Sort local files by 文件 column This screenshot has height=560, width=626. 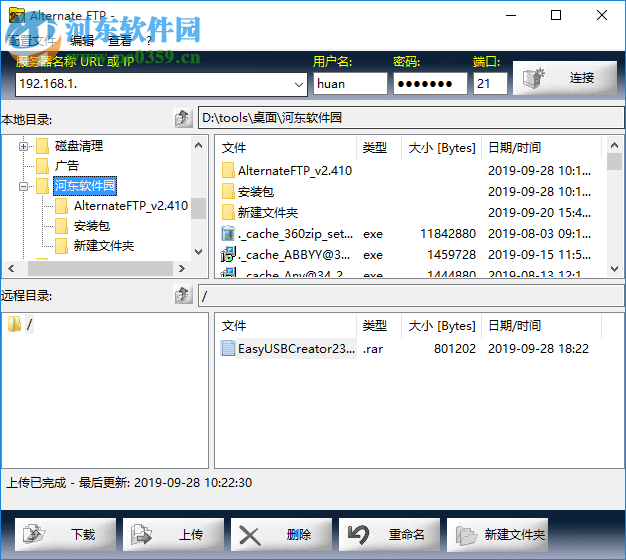[287, 148]
